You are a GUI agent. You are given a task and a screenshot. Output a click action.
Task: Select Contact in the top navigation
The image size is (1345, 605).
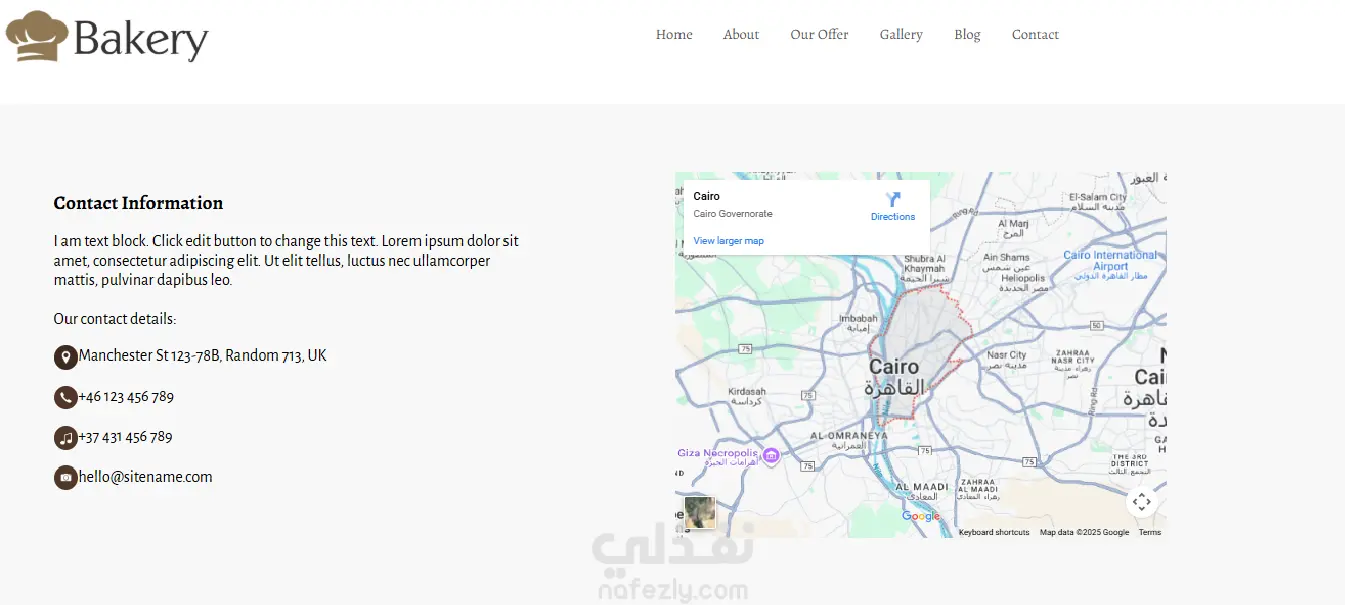[1035, 34]
